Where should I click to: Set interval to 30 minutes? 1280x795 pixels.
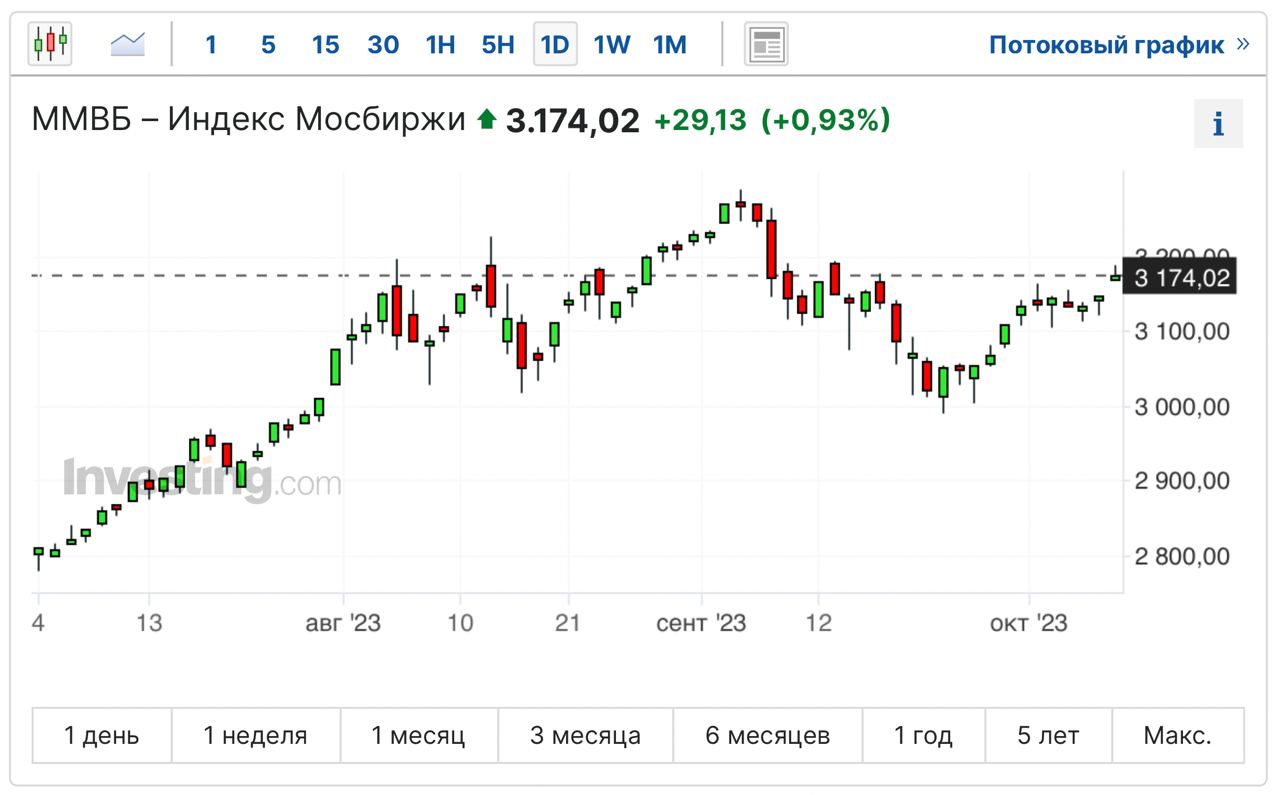click(x=383, y=44)
